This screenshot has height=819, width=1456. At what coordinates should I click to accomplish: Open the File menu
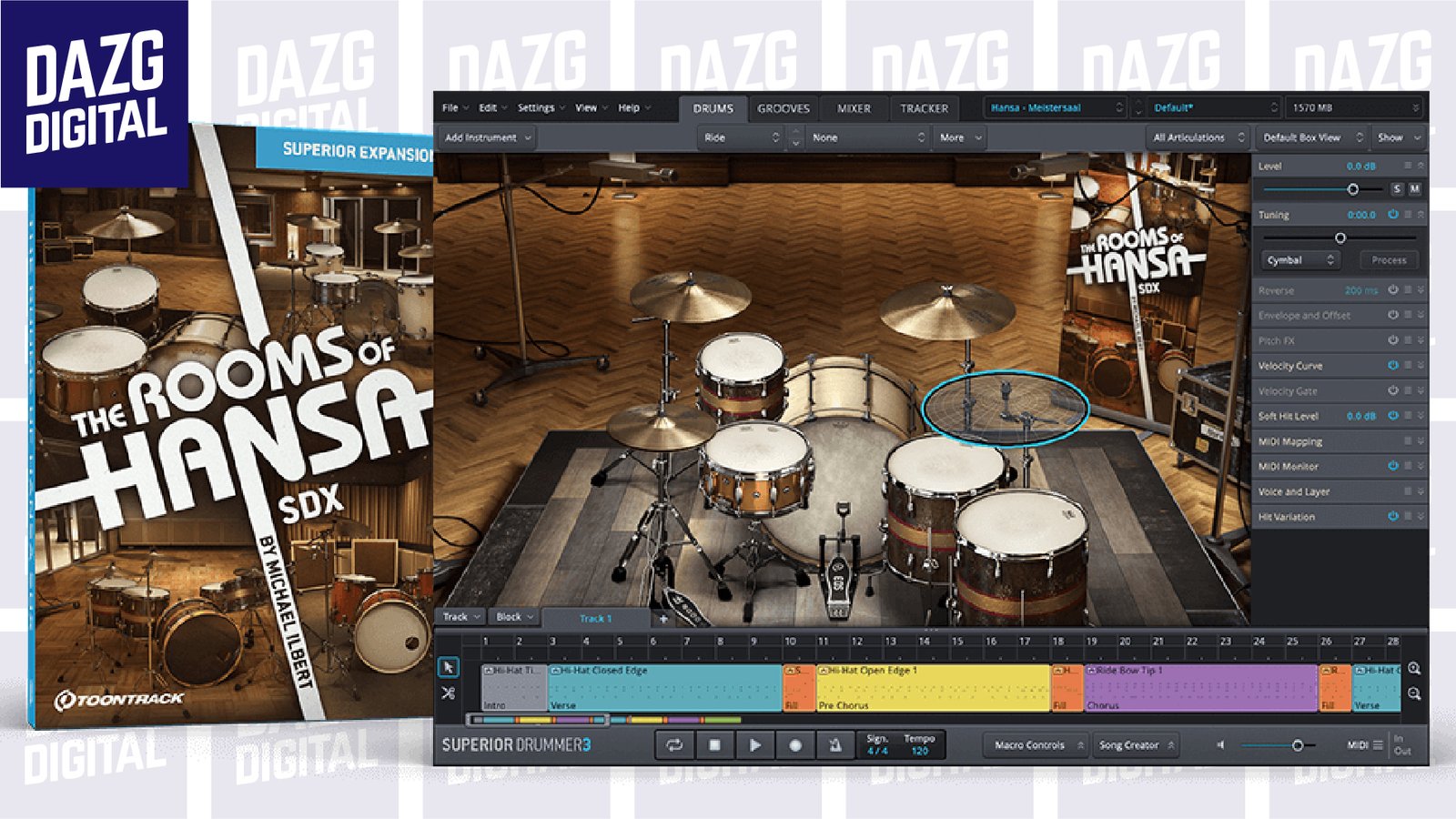(455, 107)
